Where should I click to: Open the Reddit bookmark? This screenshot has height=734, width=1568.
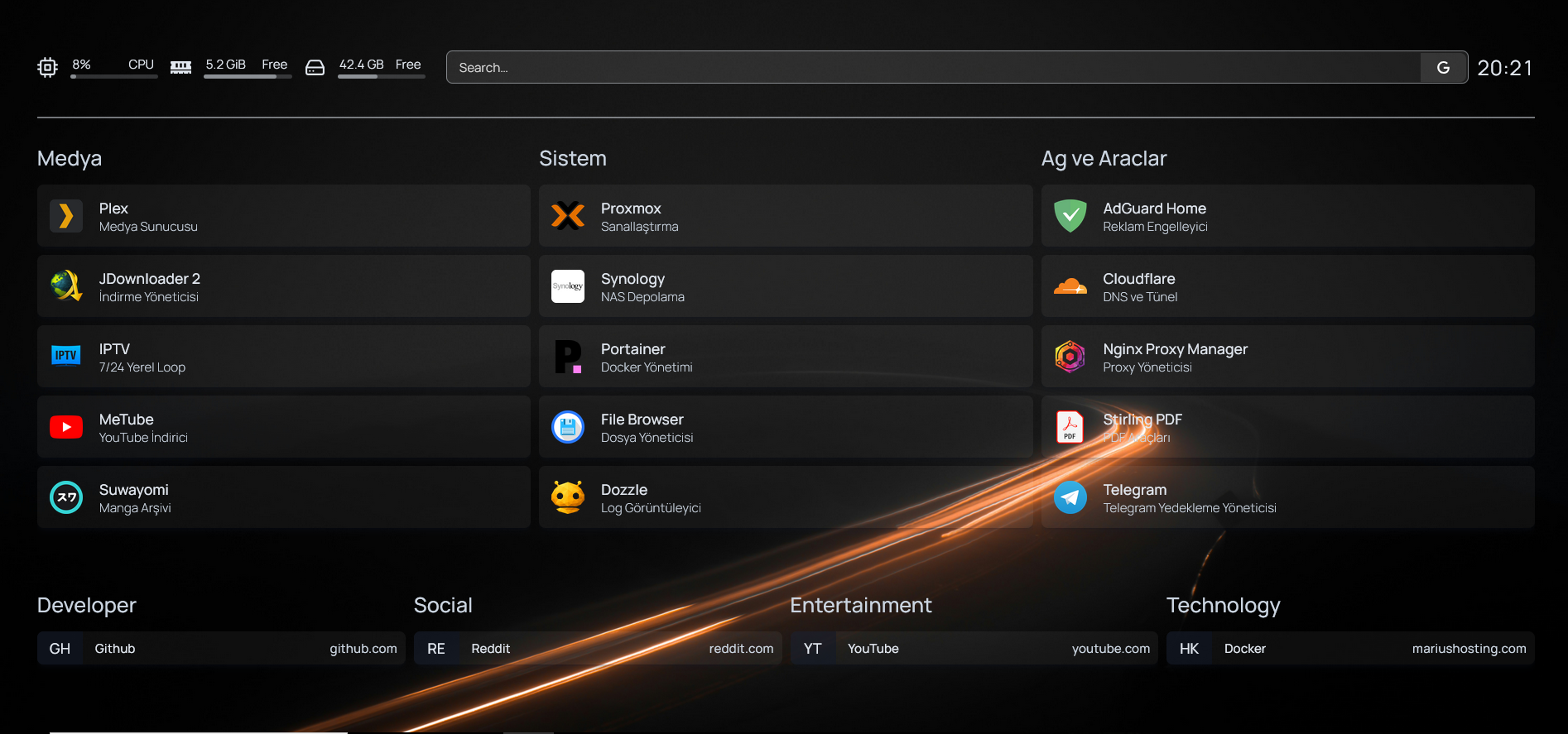point(598,649)
